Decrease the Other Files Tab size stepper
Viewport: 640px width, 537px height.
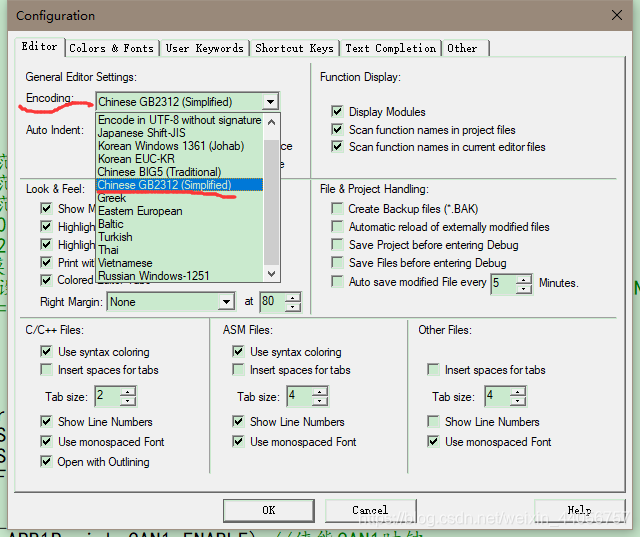(x=518, y=401)
